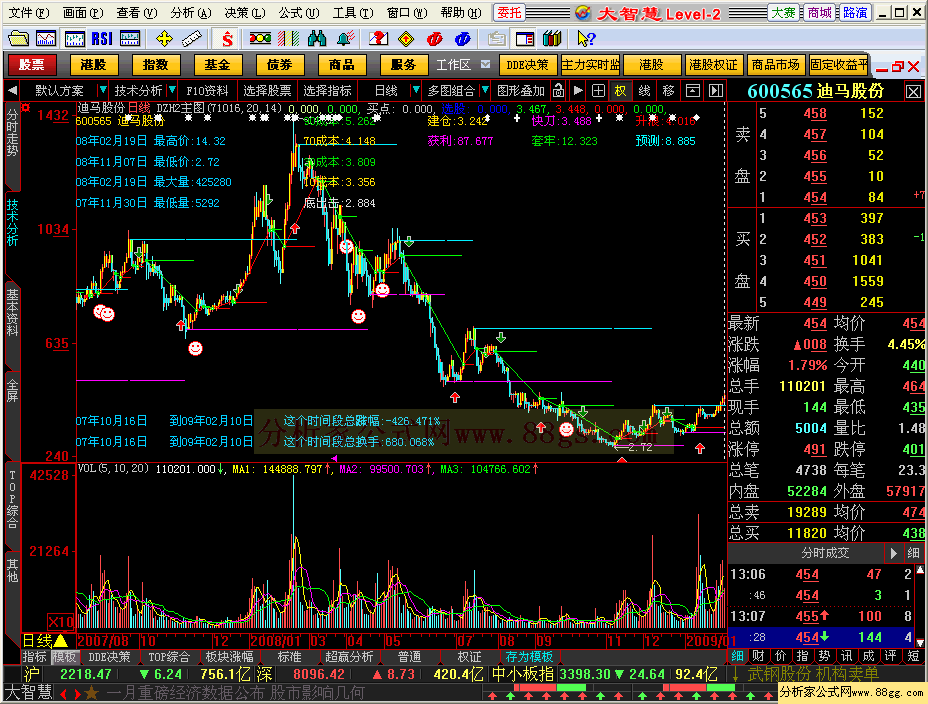The image size is (928, 704).
Task: Toggle the 权 adjusted-price button
Action: point(620,91)
